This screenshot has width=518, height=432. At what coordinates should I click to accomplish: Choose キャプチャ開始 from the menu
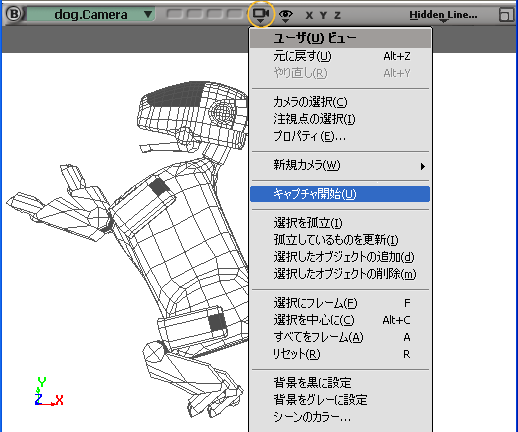point(340,194)
